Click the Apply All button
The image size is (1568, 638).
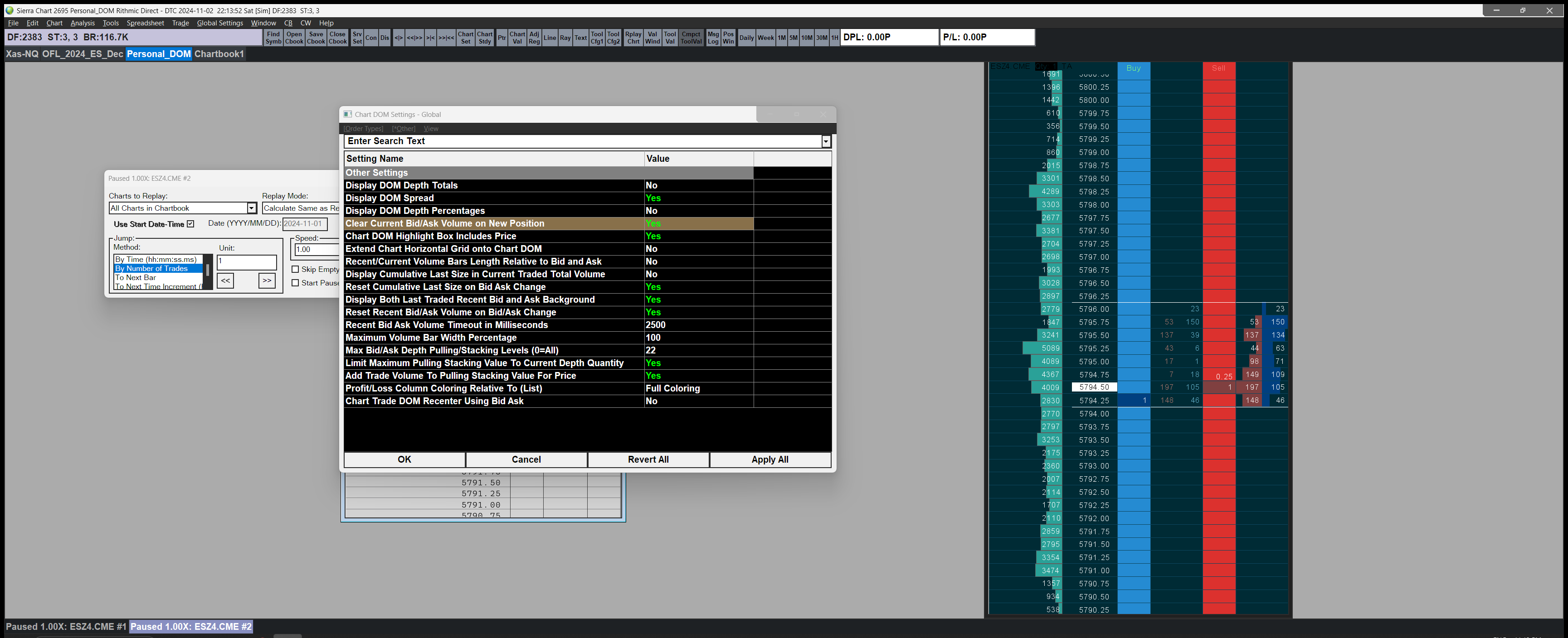[x=769, y=460]
